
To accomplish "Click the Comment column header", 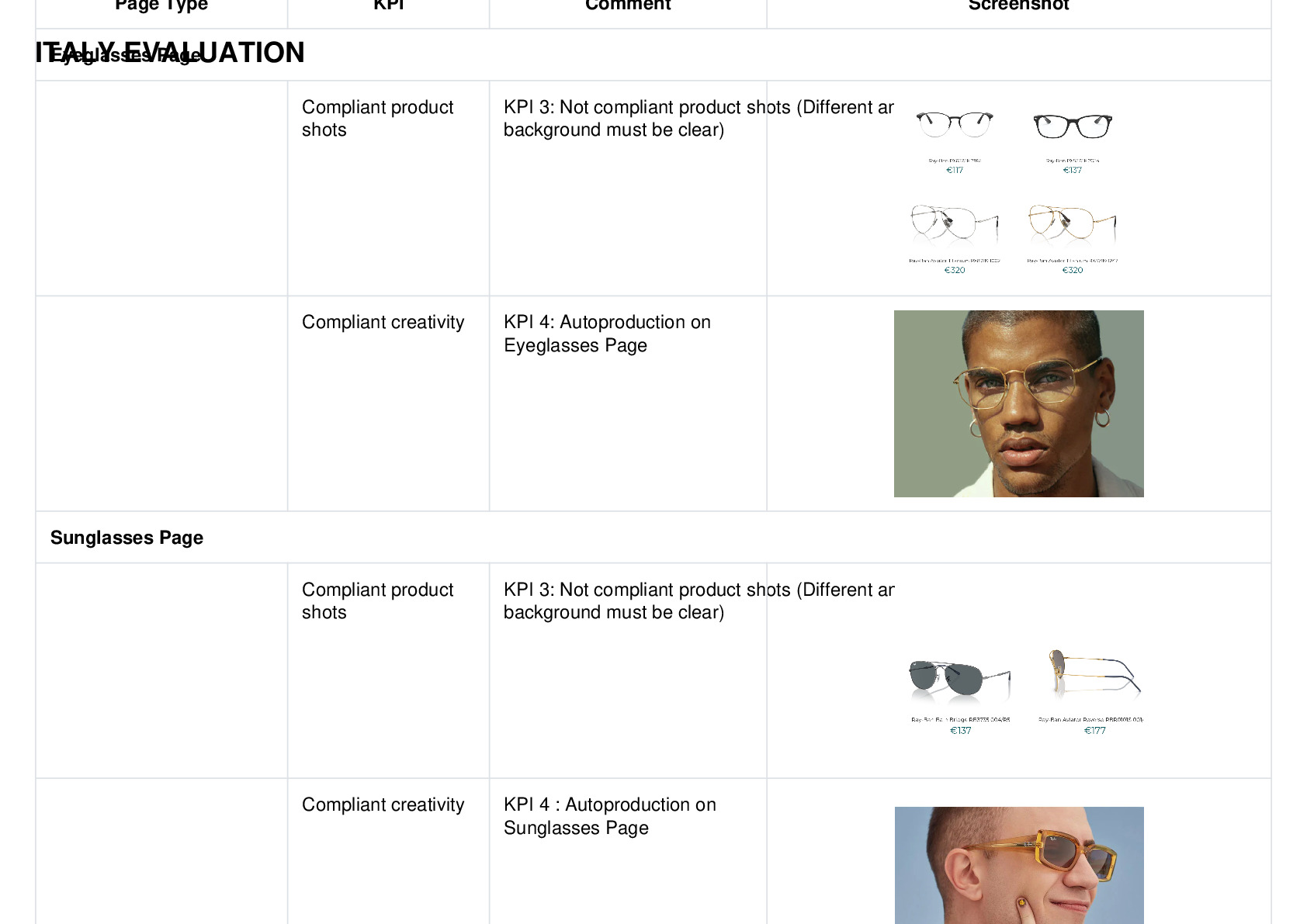I will coord(628,5).
